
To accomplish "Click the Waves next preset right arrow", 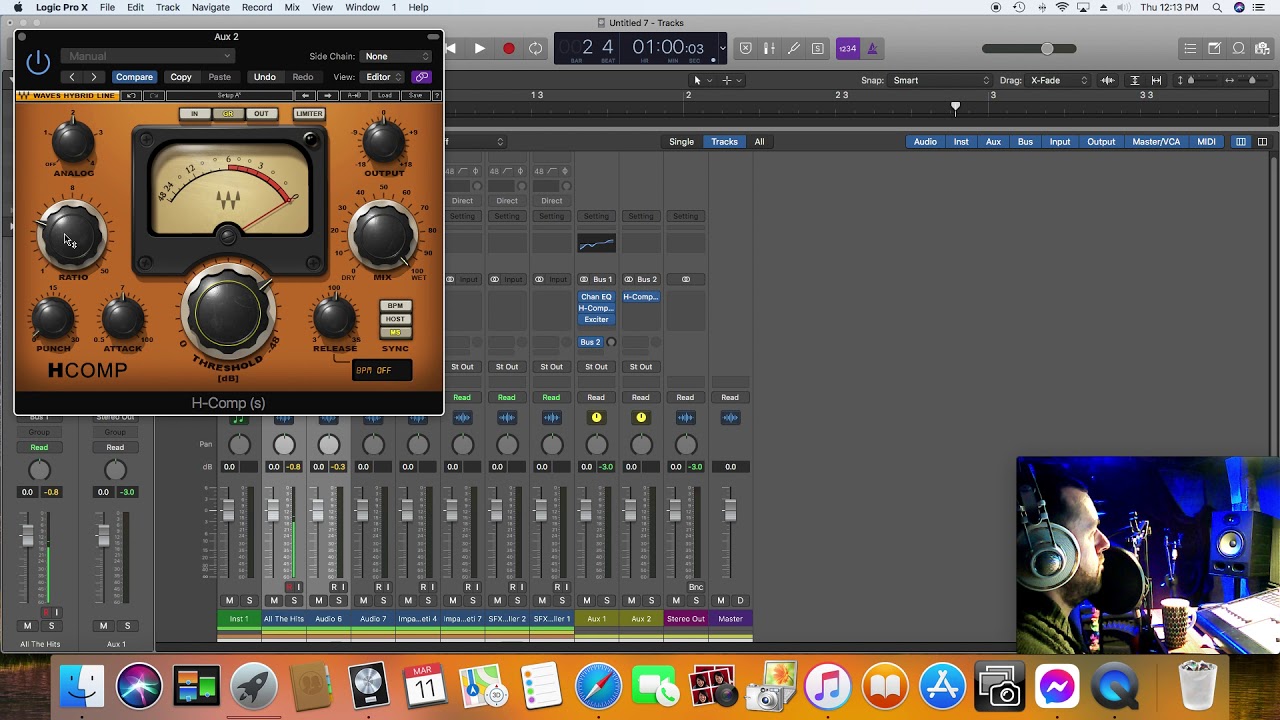I will 328,95.
